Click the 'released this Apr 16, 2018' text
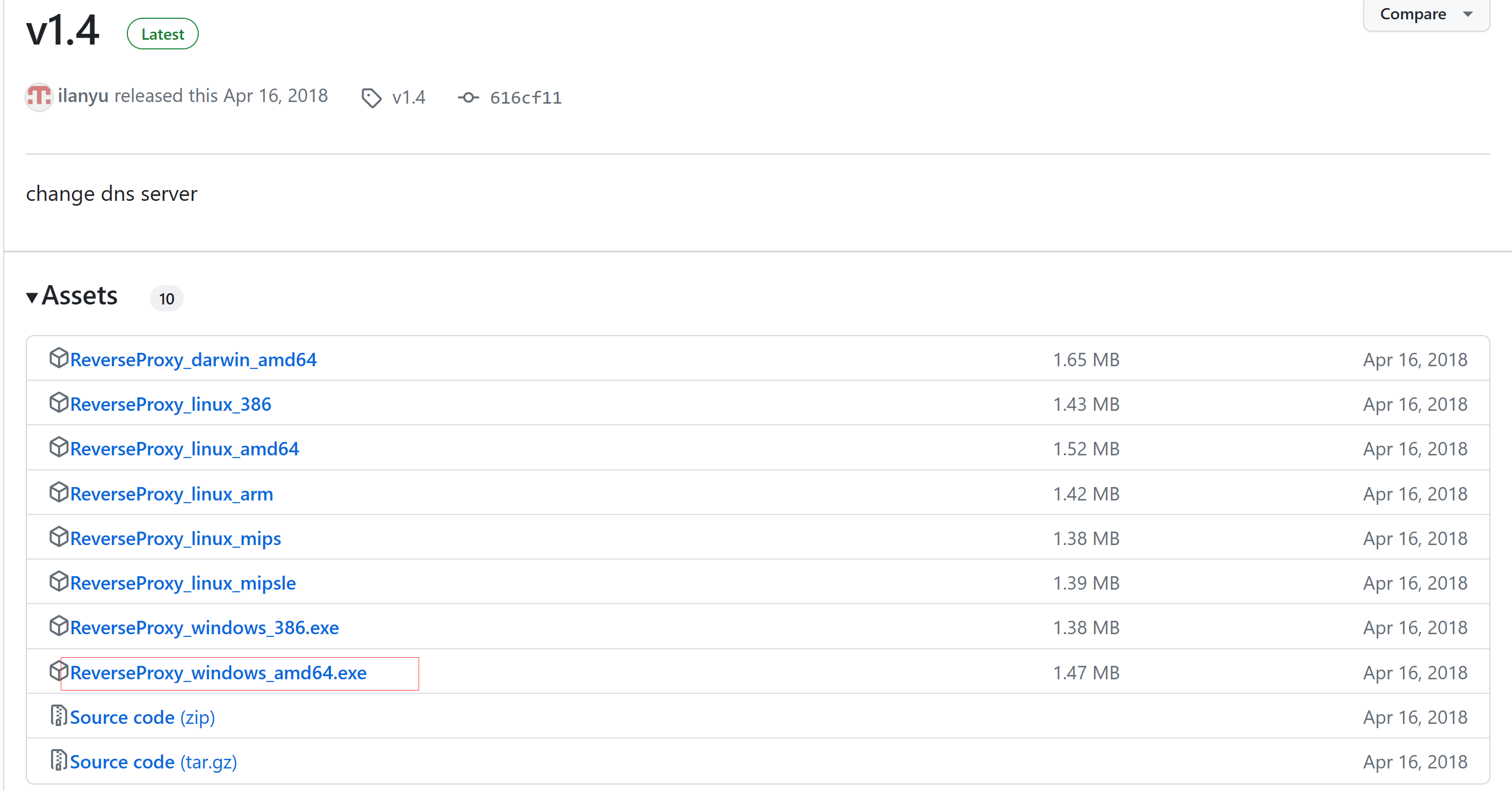The height and width of the screenshot is (791, 1512). [221, 95]
